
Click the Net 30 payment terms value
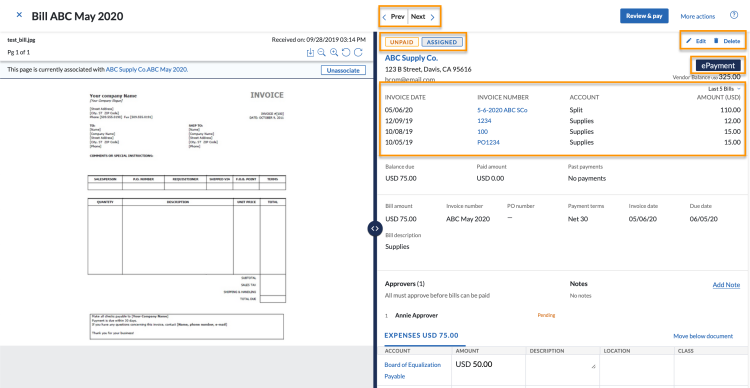click(x=578, y=219)
